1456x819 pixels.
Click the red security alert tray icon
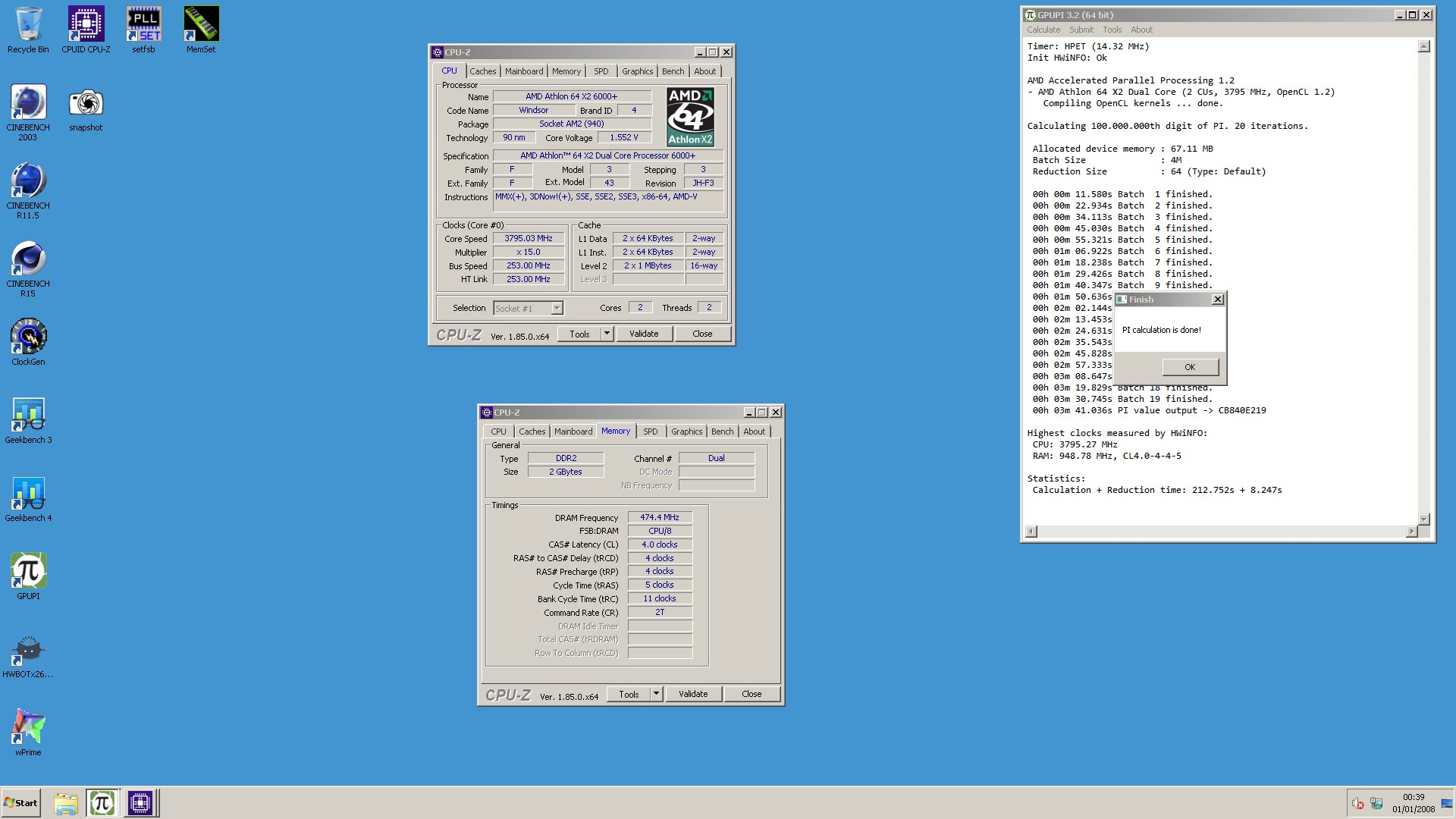coord(1357,803)
